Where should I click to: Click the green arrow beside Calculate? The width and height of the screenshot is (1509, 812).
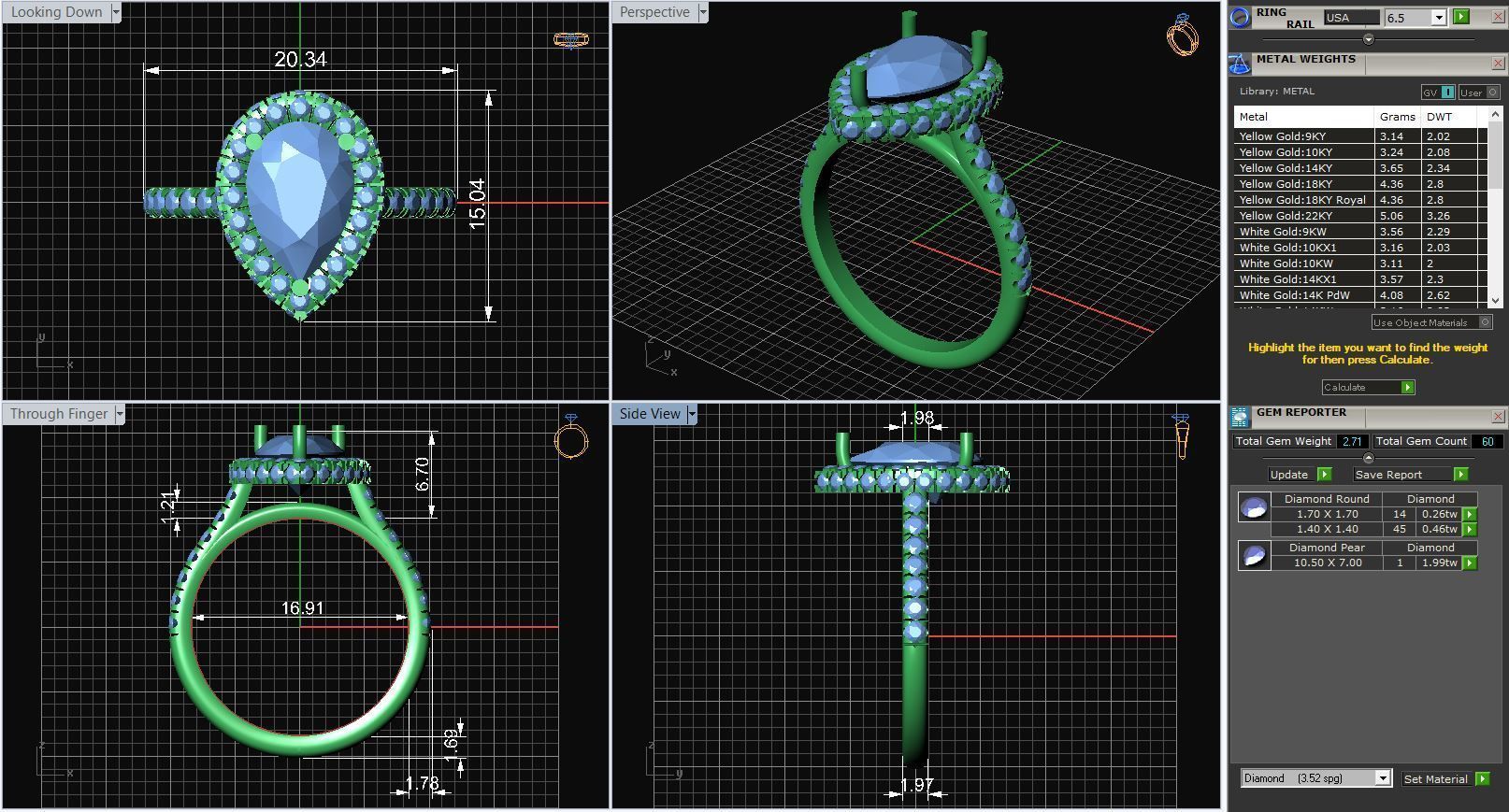[x=1408, y=387]
